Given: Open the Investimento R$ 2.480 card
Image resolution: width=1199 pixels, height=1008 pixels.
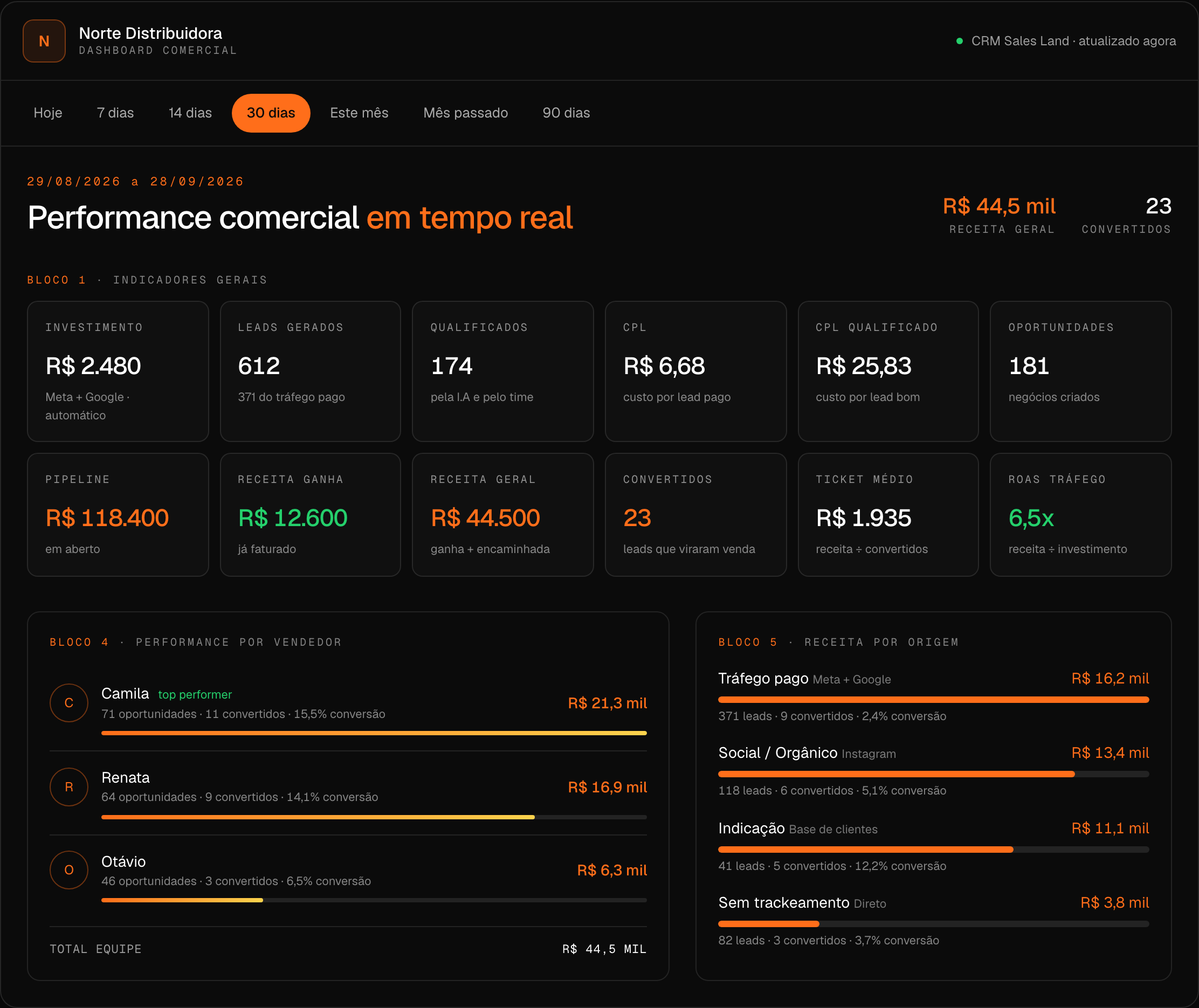Looking at the screenshot, I should [x=118, y=371].
